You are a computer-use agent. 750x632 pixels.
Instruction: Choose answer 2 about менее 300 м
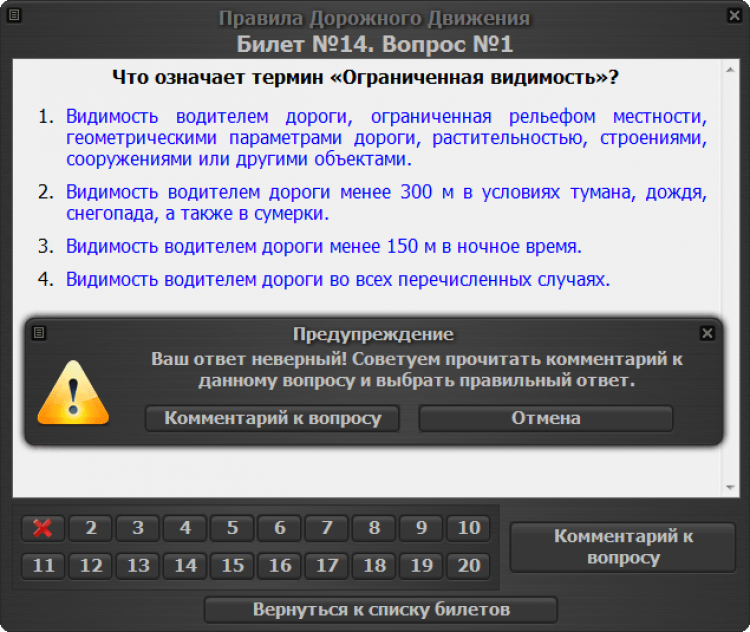tap(386, 203)
